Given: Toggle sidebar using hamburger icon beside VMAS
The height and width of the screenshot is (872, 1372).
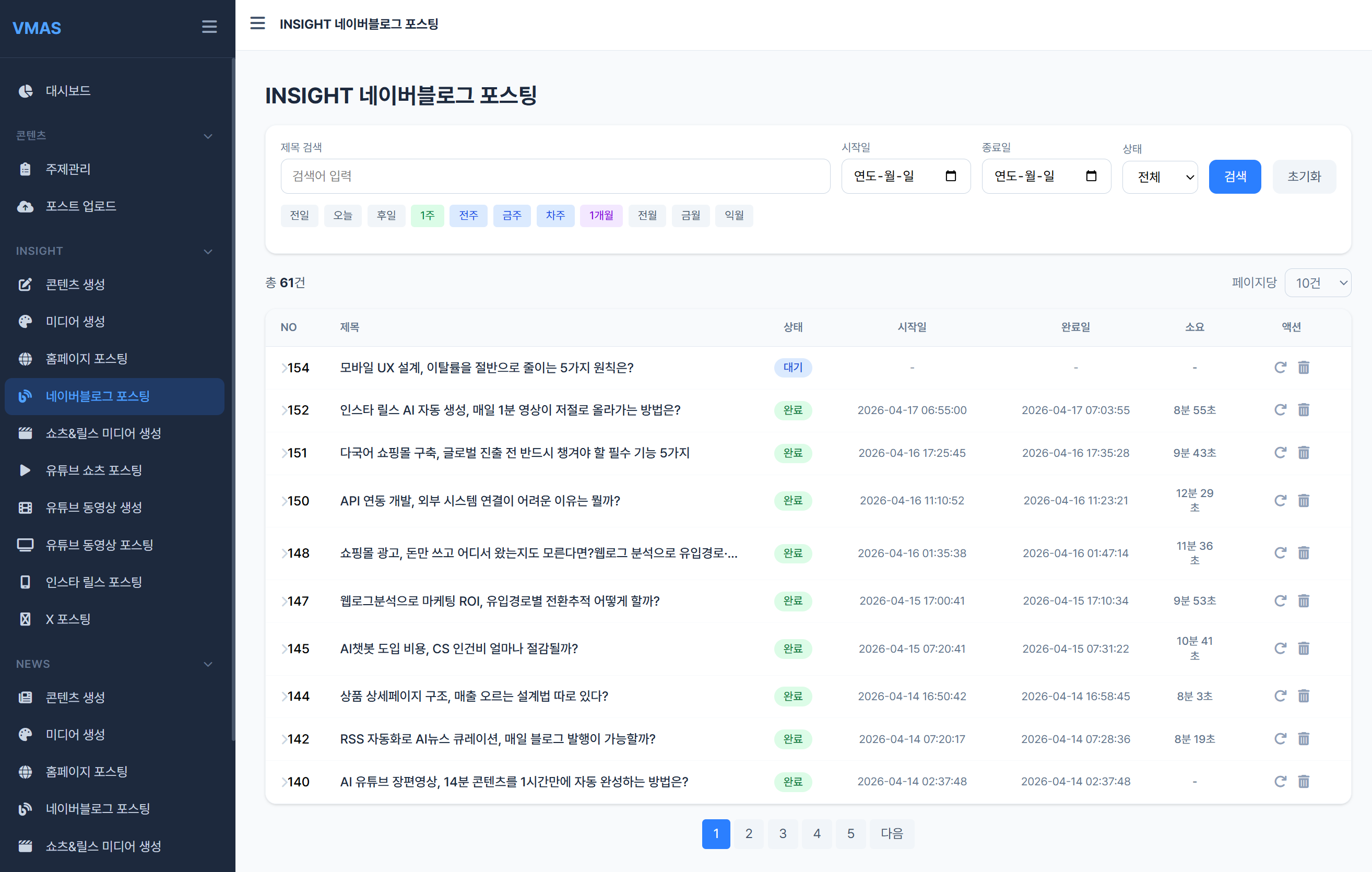Looking at the screenshot, I should [209, 27].
